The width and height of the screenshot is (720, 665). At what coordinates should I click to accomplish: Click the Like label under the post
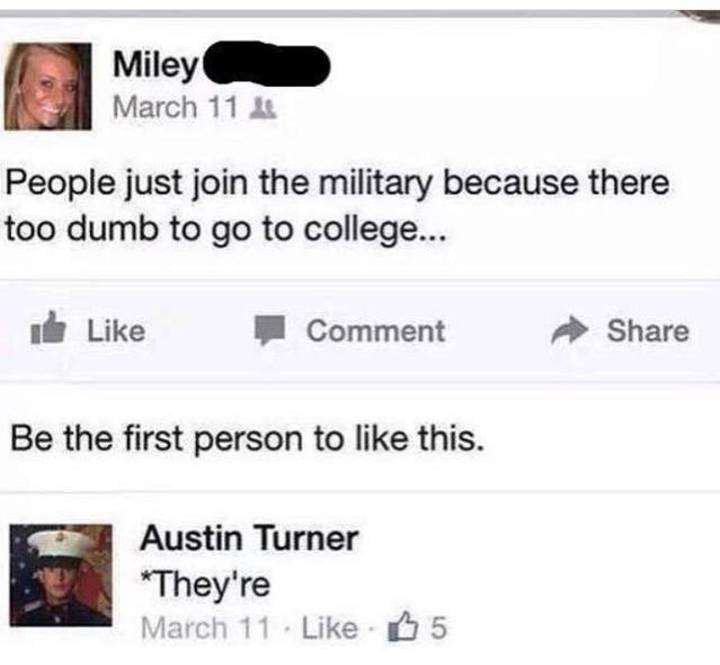coord(116,331)
